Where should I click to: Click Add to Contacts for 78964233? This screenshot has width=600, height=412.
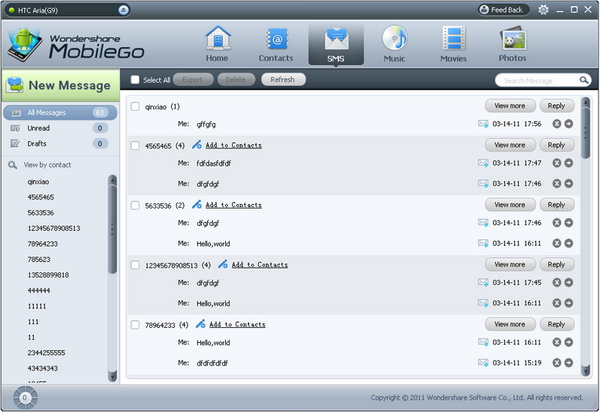pyautogui.click(x=237, y=324)
